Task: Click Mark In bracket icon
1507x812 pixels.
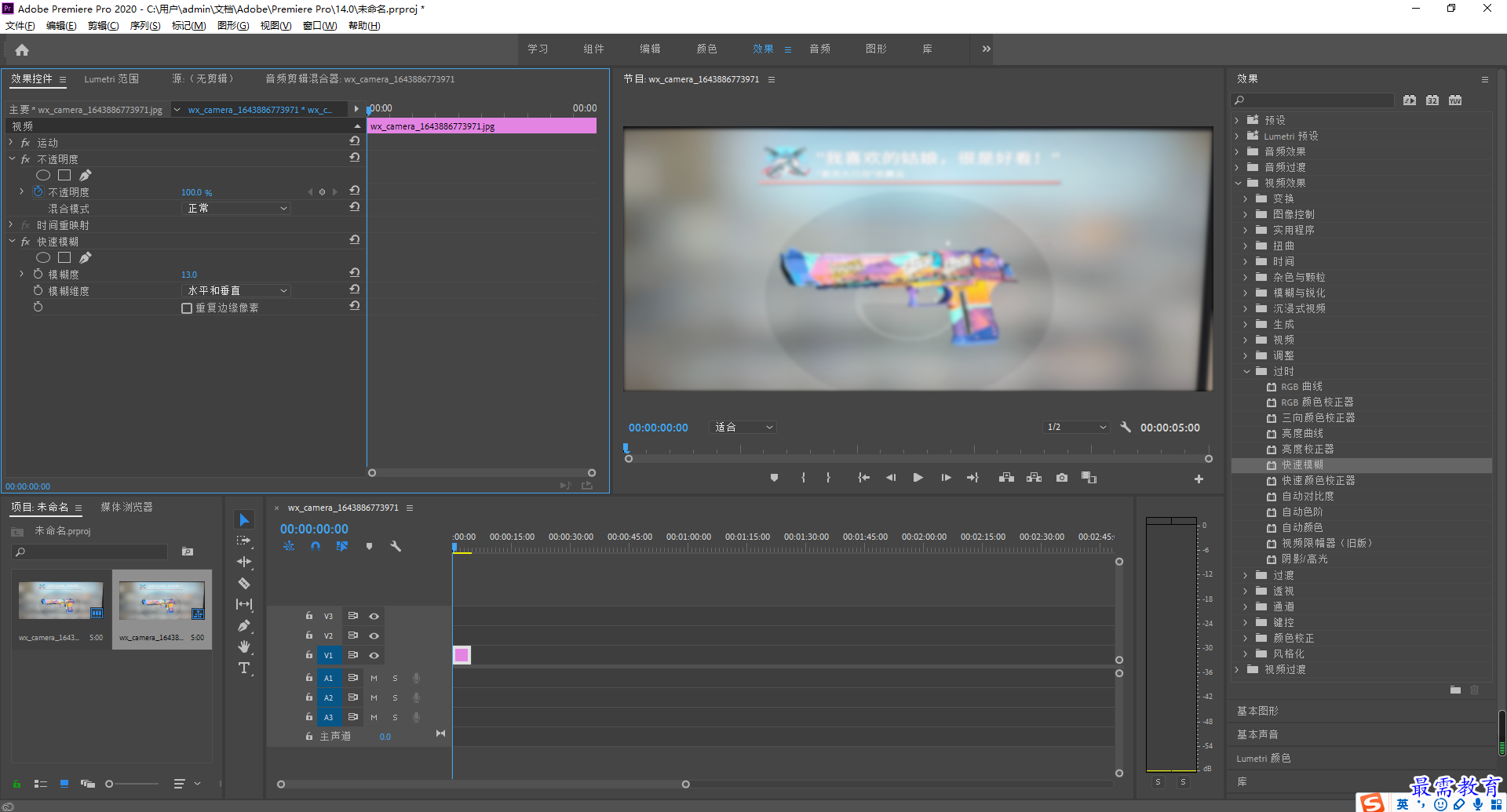Action: [803, 477]
